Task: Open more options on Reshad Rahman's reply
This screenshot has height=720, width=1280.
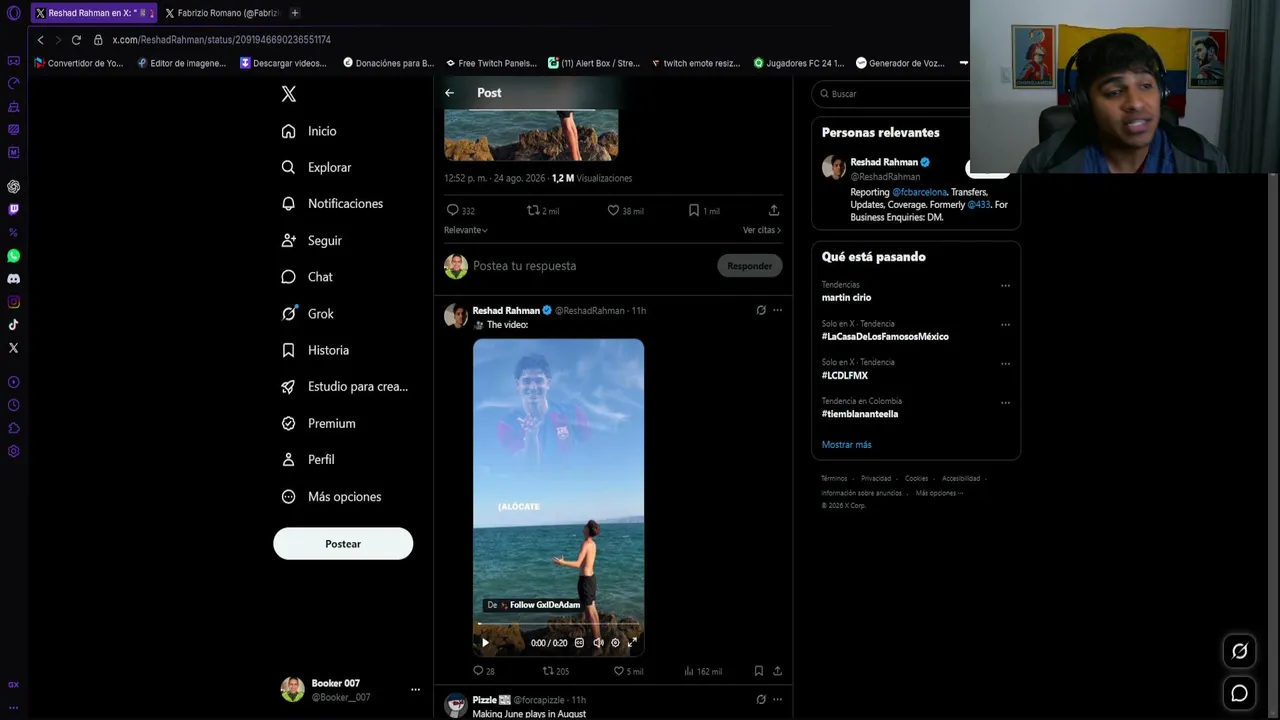Action: pyautogui.click(x=778, y=310)
